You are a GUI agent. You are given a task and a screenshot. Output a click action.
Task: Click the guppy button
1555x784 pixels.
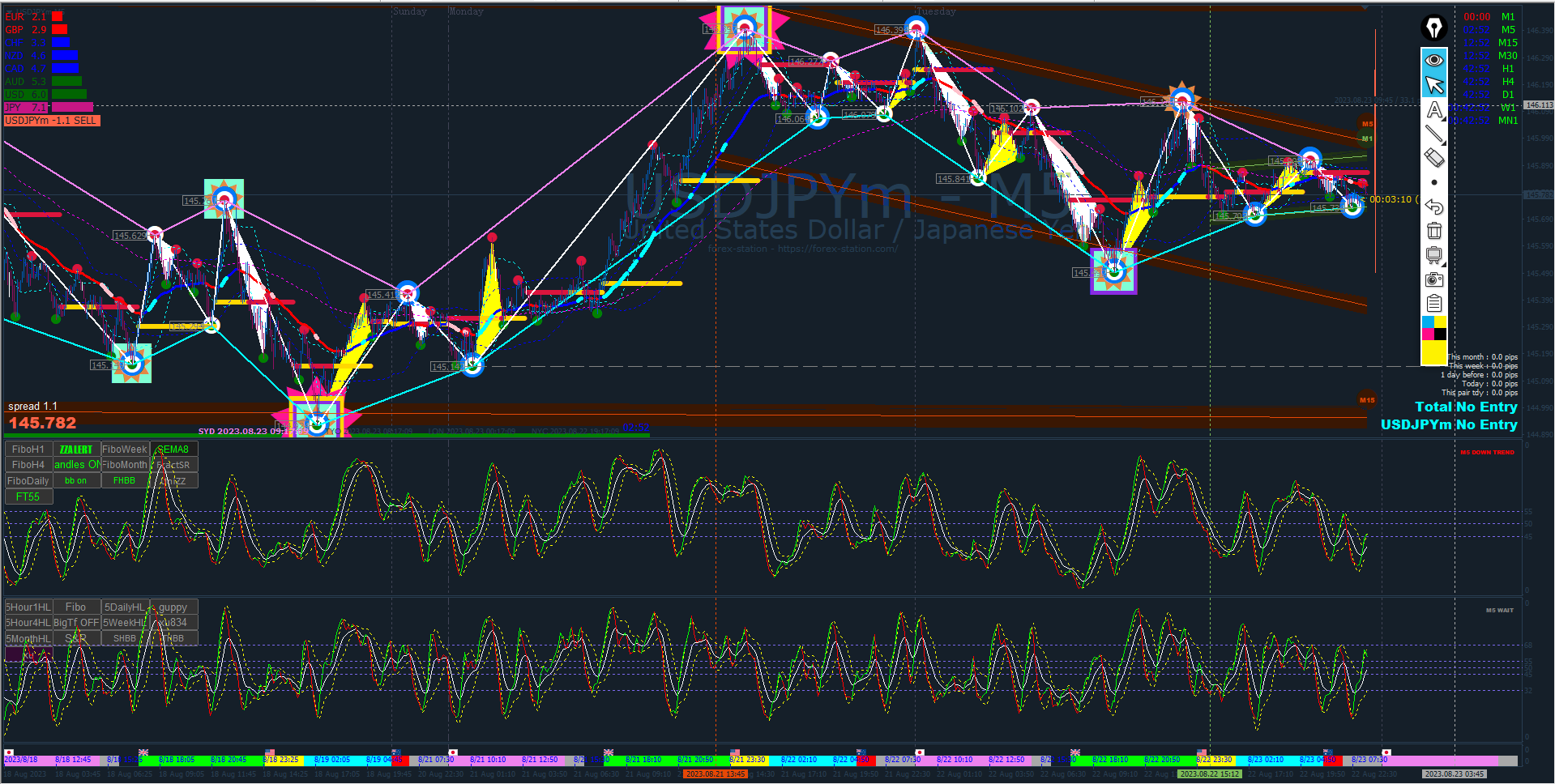tap(173, 607)
